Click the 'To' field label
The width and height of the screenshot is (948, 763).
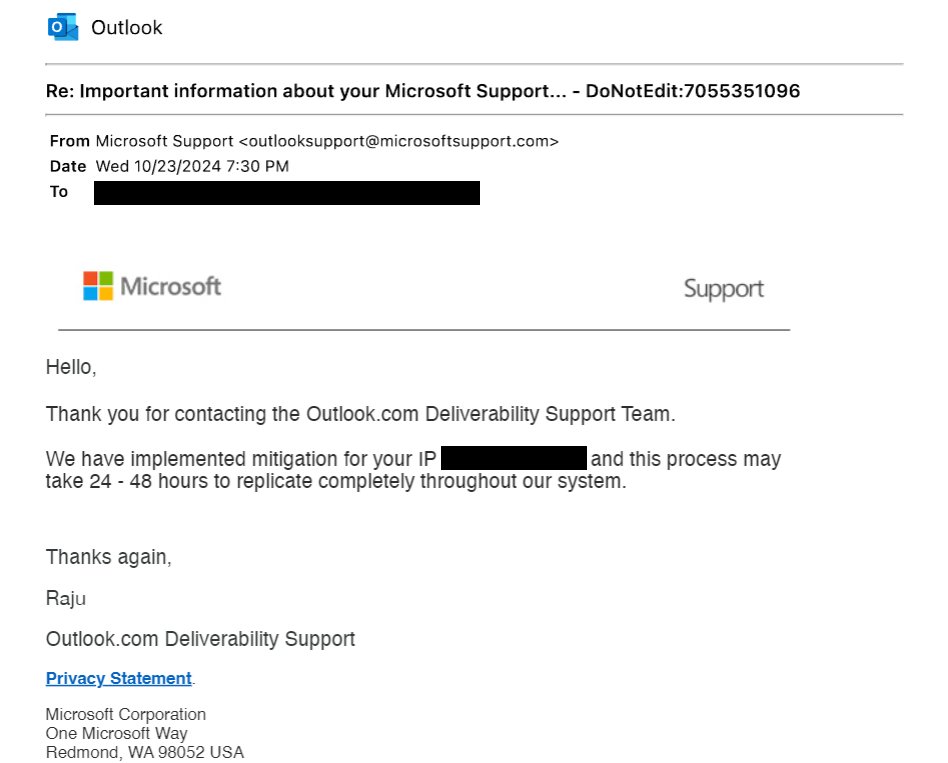click(x=59, y=192)
